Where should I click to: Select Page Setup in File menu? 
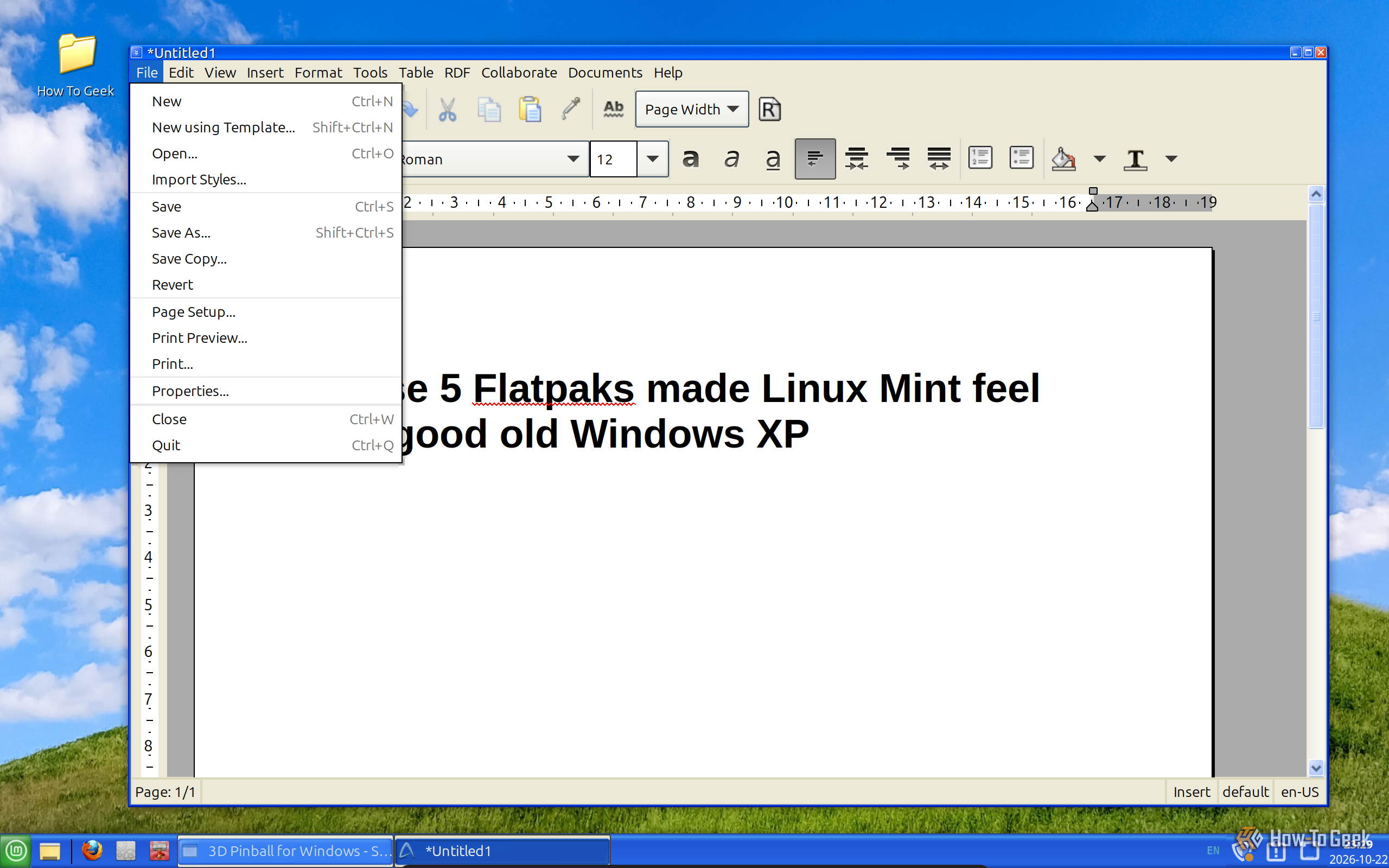tap(266, 312)
